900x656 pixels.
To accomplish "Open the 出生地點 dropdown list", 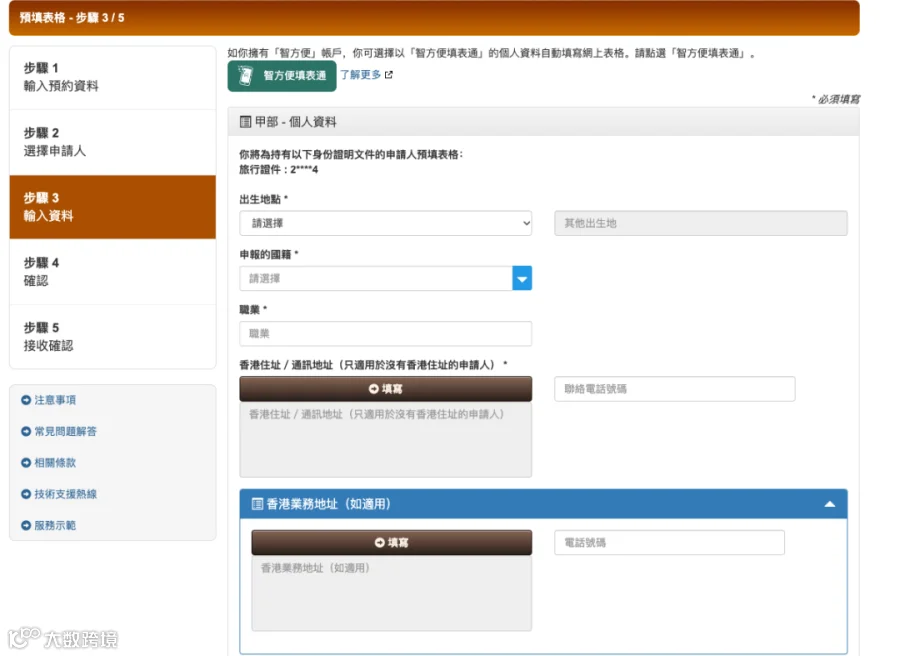I will click(x=385, y=223).
